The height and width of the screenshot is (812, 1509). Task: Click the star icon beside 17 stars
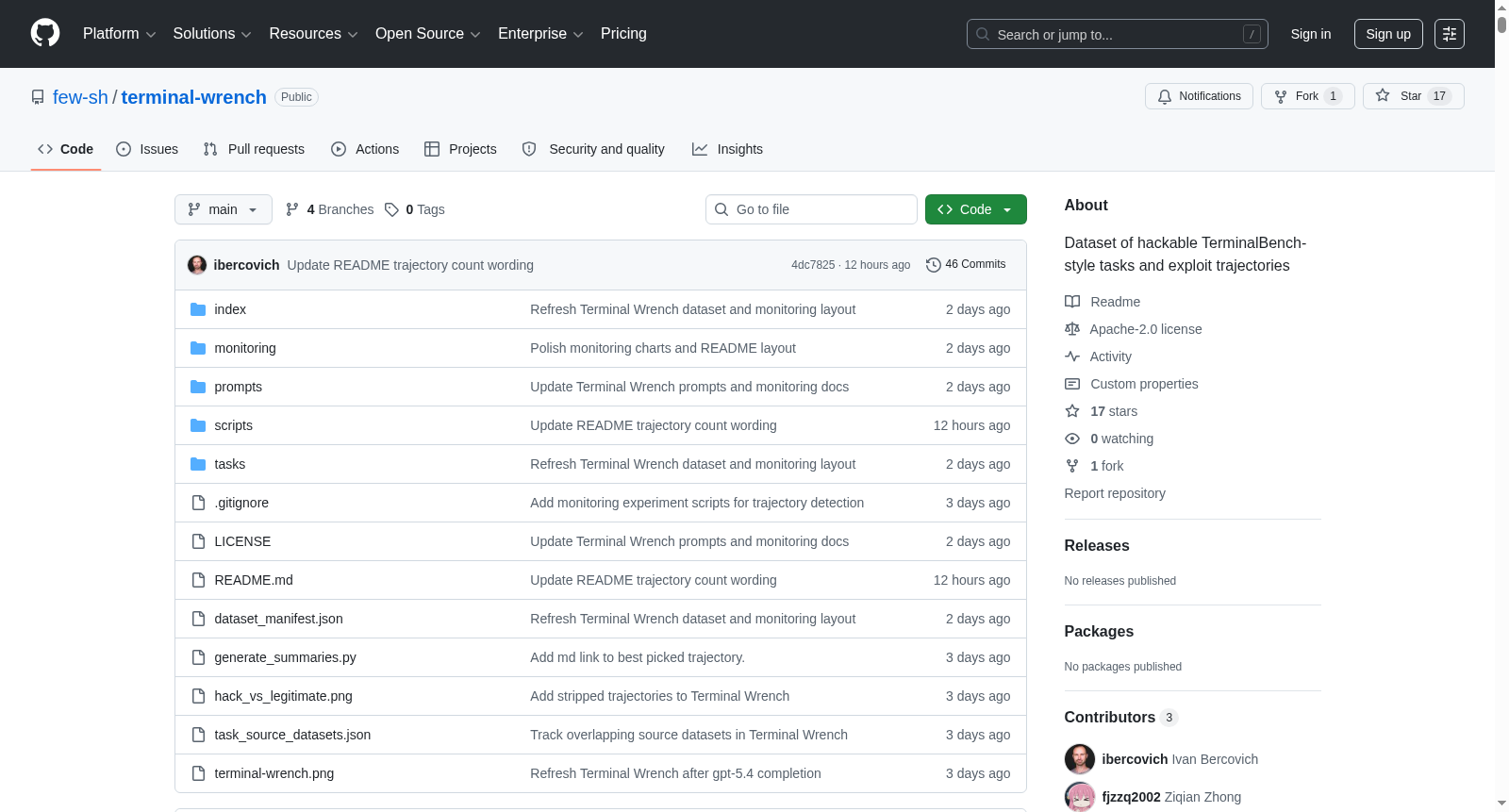(1072, 411)
